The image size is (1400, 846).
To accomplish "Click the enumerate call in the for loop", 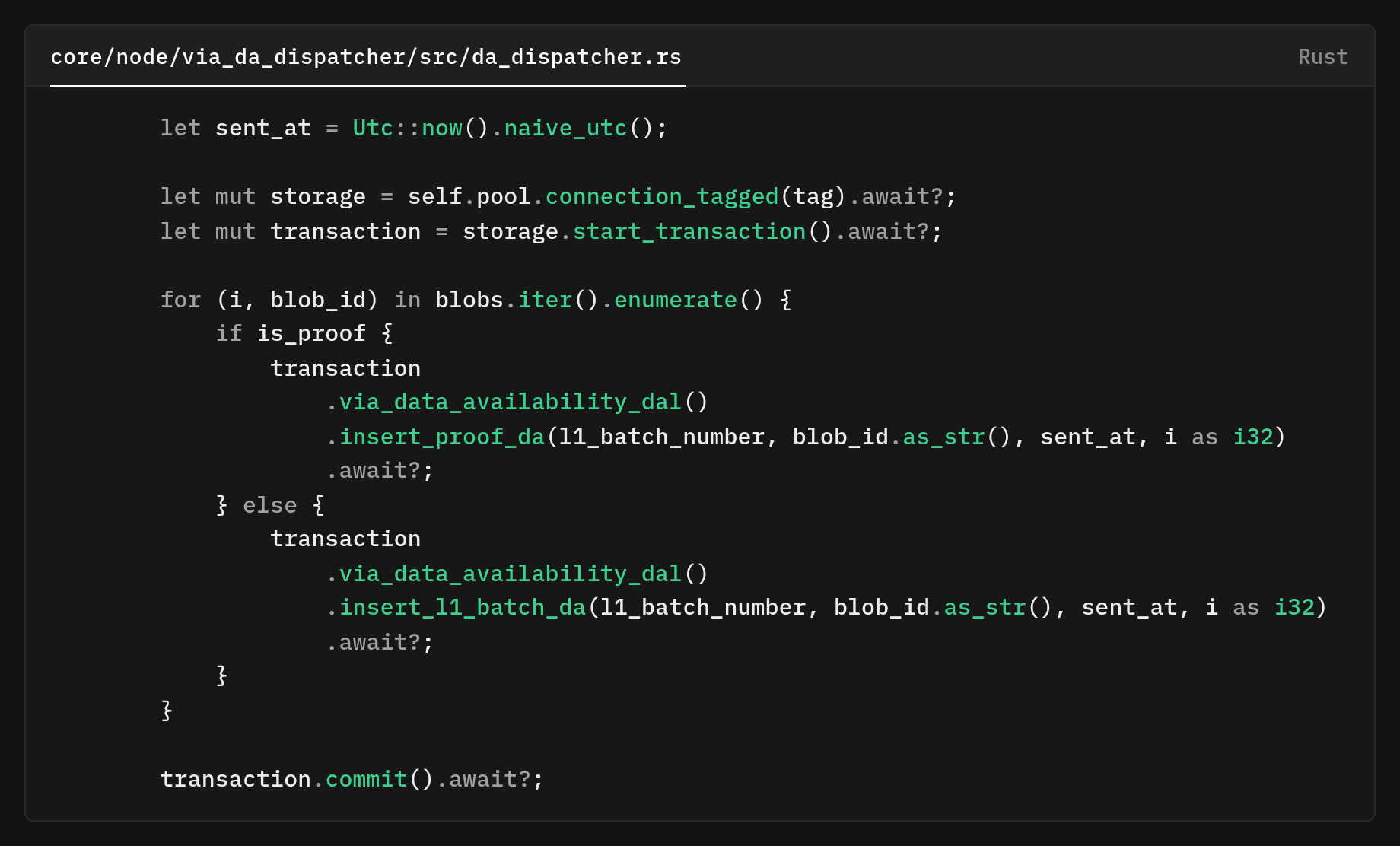I will (675, 300).
